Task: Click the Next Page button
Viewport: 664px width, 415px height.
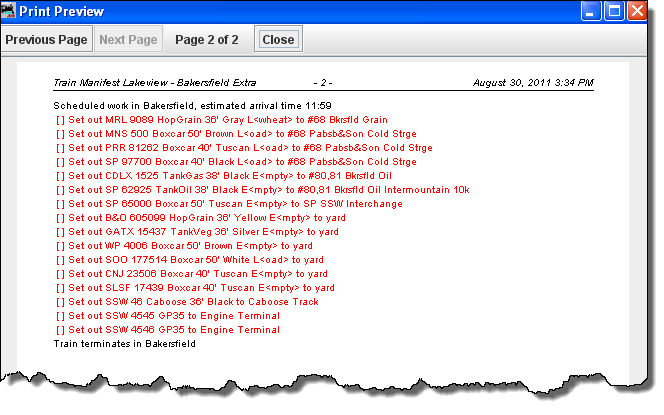Action: pos(126,40)
